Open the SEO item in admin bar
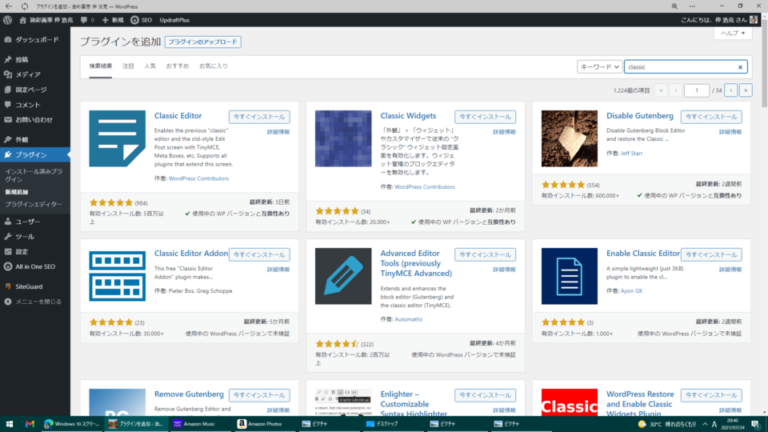Screen dimensions: 768x432 (141, 20)
